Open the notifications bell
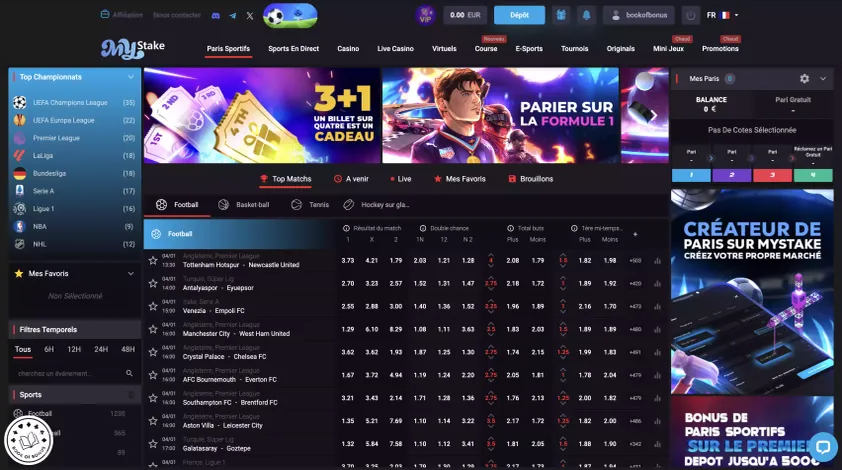This screenshot has width=842, height=470. [x=586, y=15]
